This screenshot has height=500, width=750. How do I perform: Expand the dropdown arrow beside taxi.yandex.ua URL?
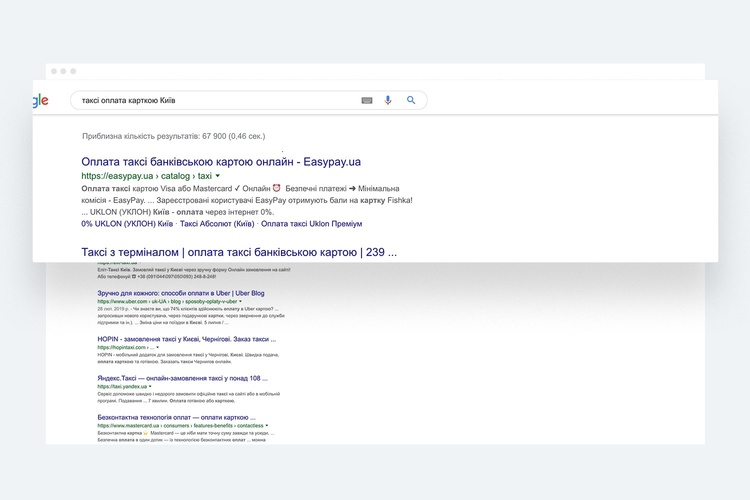150,387
